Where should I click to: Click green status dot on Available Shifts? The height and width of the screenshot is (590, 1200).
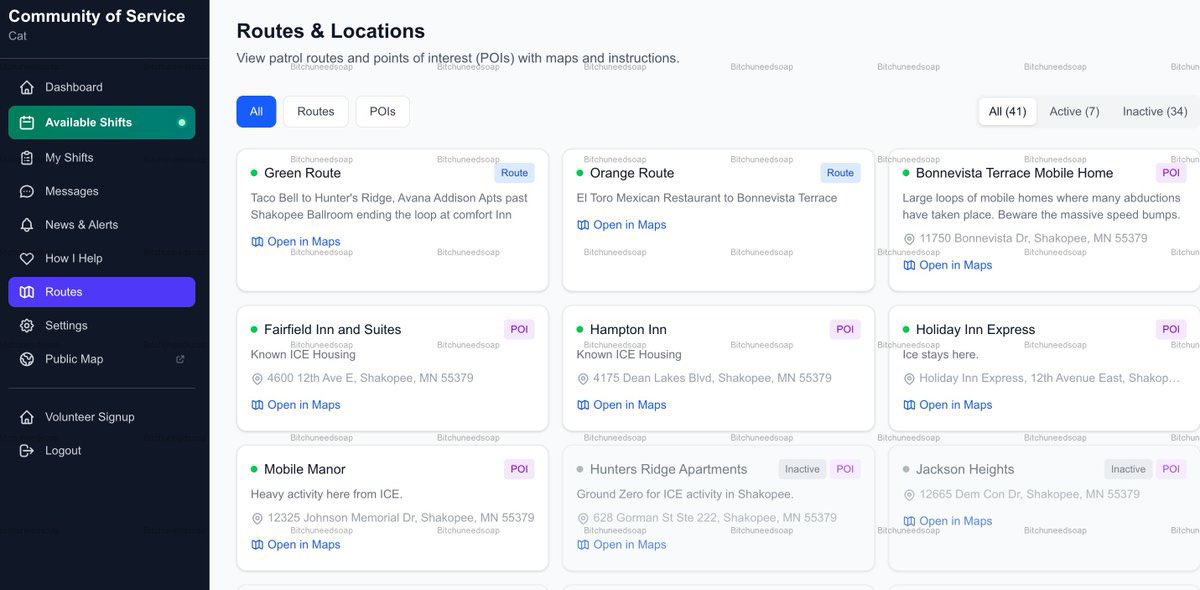181,122
